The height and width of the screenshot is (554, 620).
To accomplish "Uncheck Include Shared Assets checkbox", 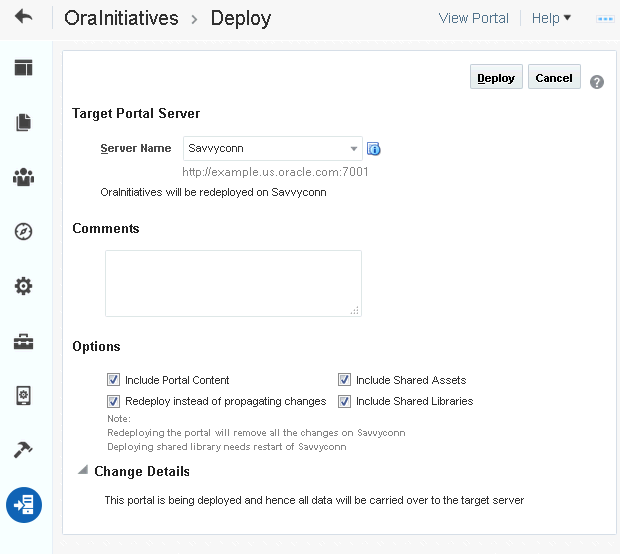I will [x=345, y=380].
